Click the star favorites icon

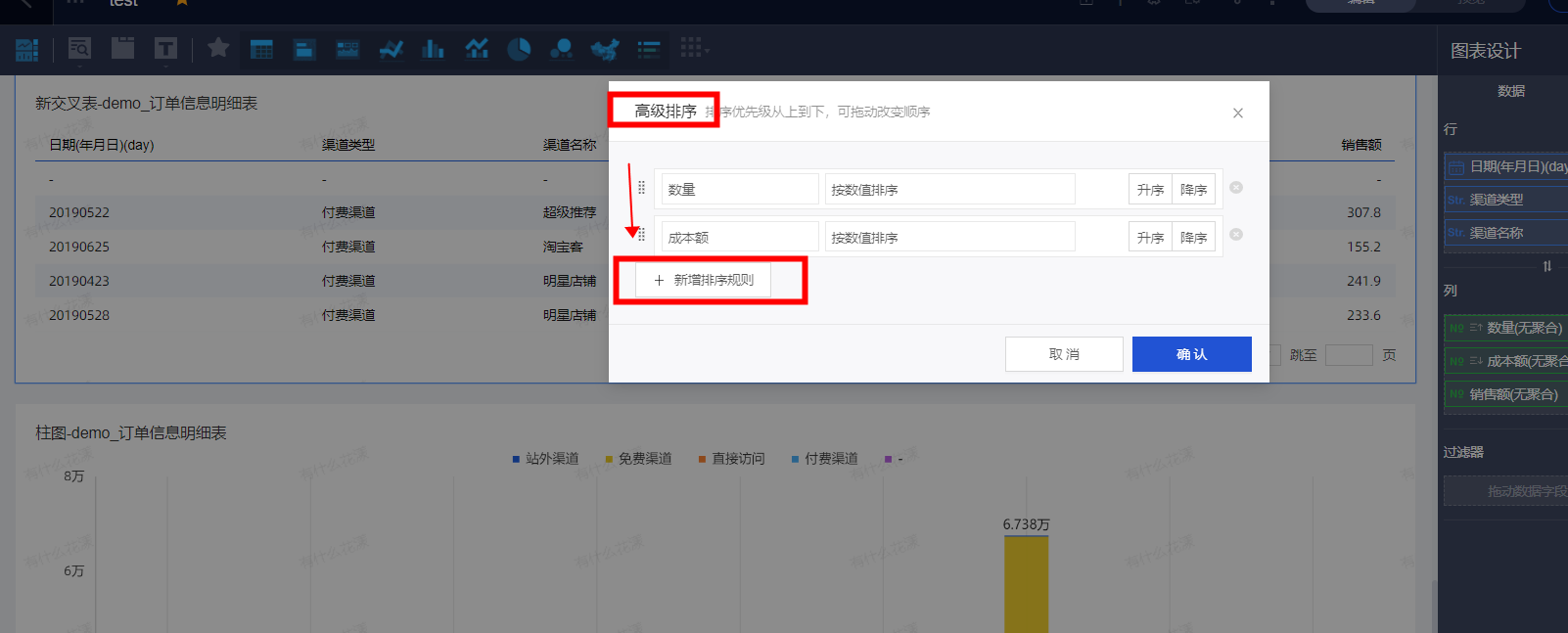[x=218, y=47]
